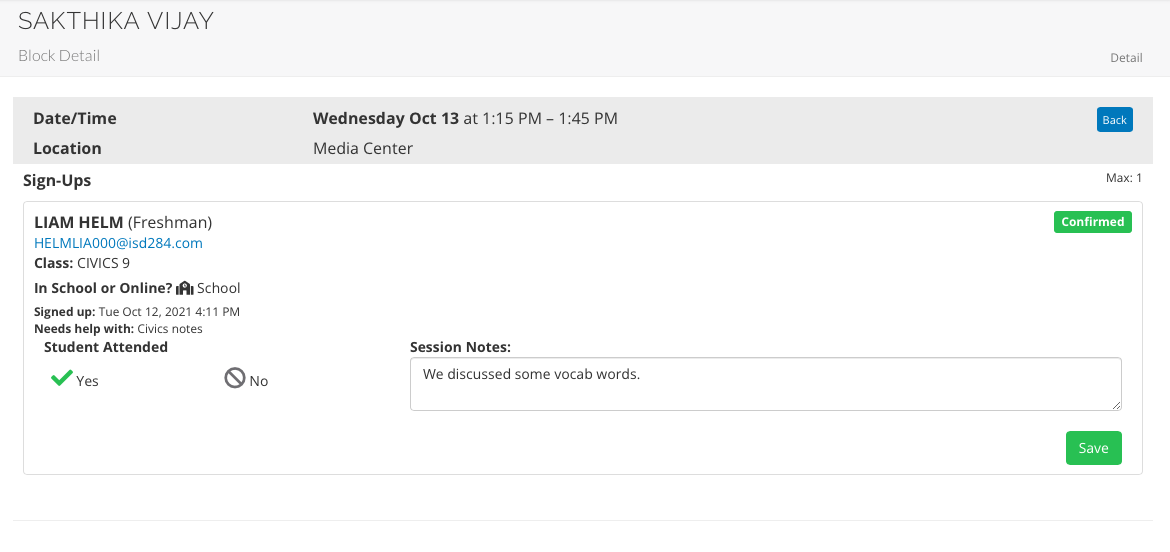The height and width of the screenshot is (552, 1170).
Task: Click the green Confirmed status badge
Action: pyautogui.click(x=1092, y=222)
